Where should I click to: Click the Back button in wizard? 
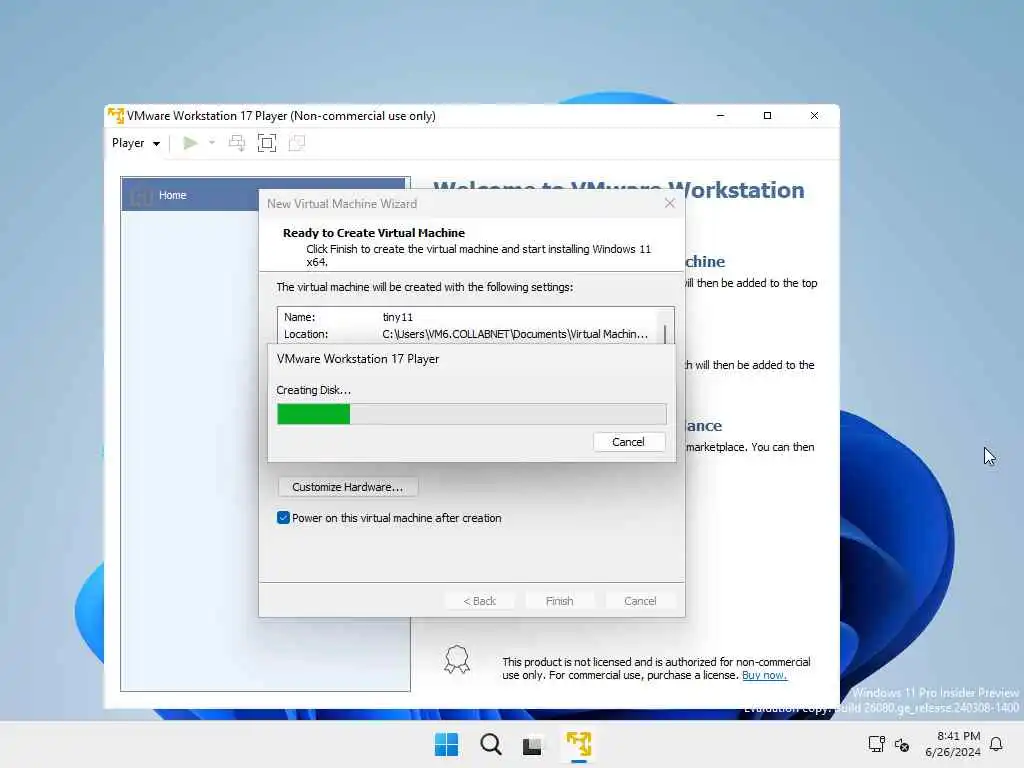tap(479, 601)
